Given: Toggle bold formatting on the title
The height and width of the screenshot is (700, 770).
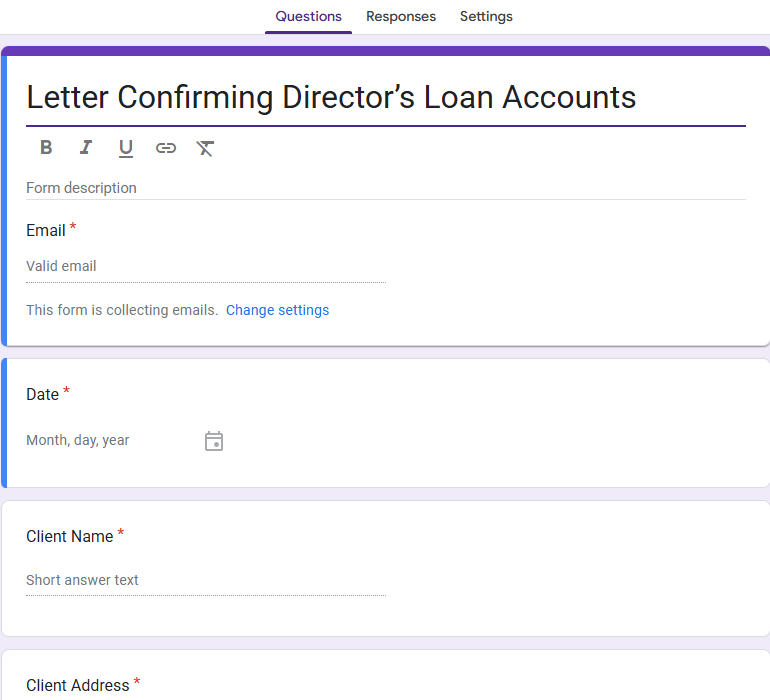Looking at the screenshot, I should (46, 147).
